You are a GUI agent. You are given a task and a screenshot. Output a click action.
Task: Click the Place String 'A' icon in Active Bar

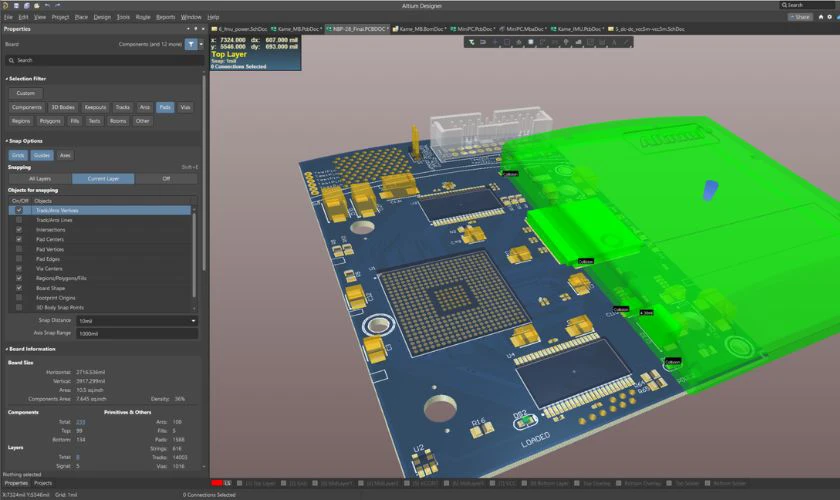(x=614, y=42)
